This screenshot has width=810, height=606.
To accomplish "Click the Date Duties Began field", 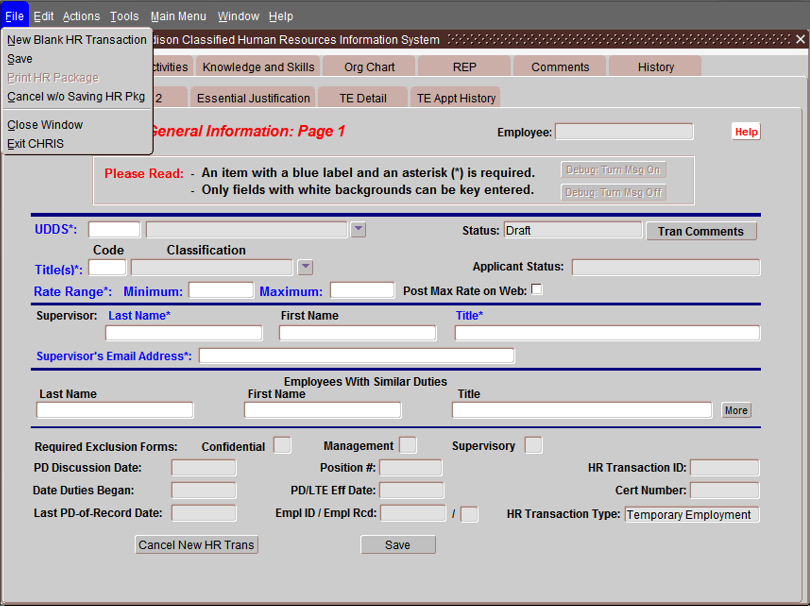I will tap(204, 490).
